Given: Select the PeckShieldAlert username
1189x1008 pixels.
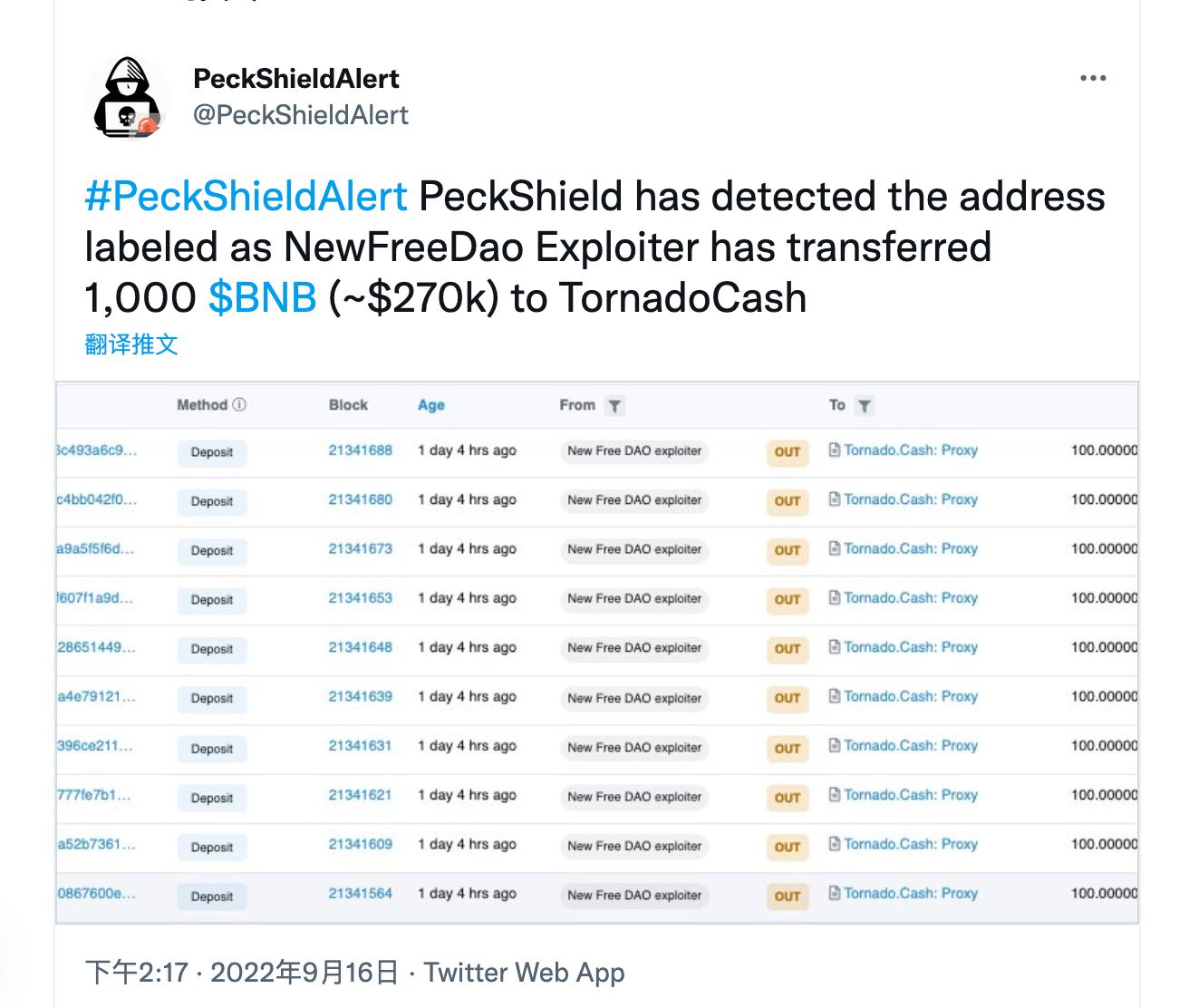Looking at the screenshot, I should [x=297, y=78].
